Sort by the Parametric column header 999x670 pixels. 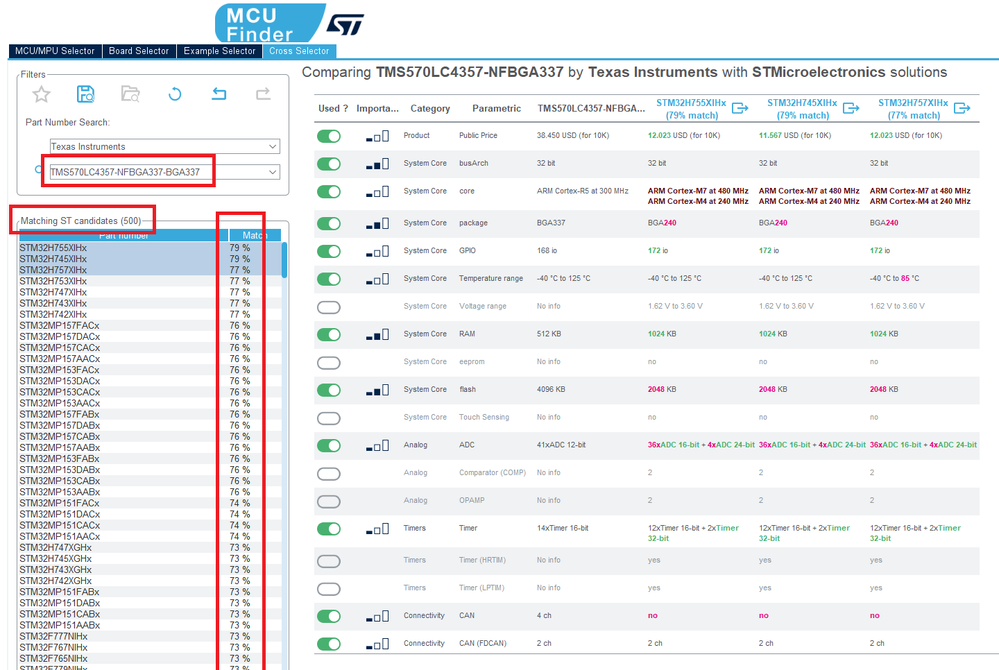496,108
